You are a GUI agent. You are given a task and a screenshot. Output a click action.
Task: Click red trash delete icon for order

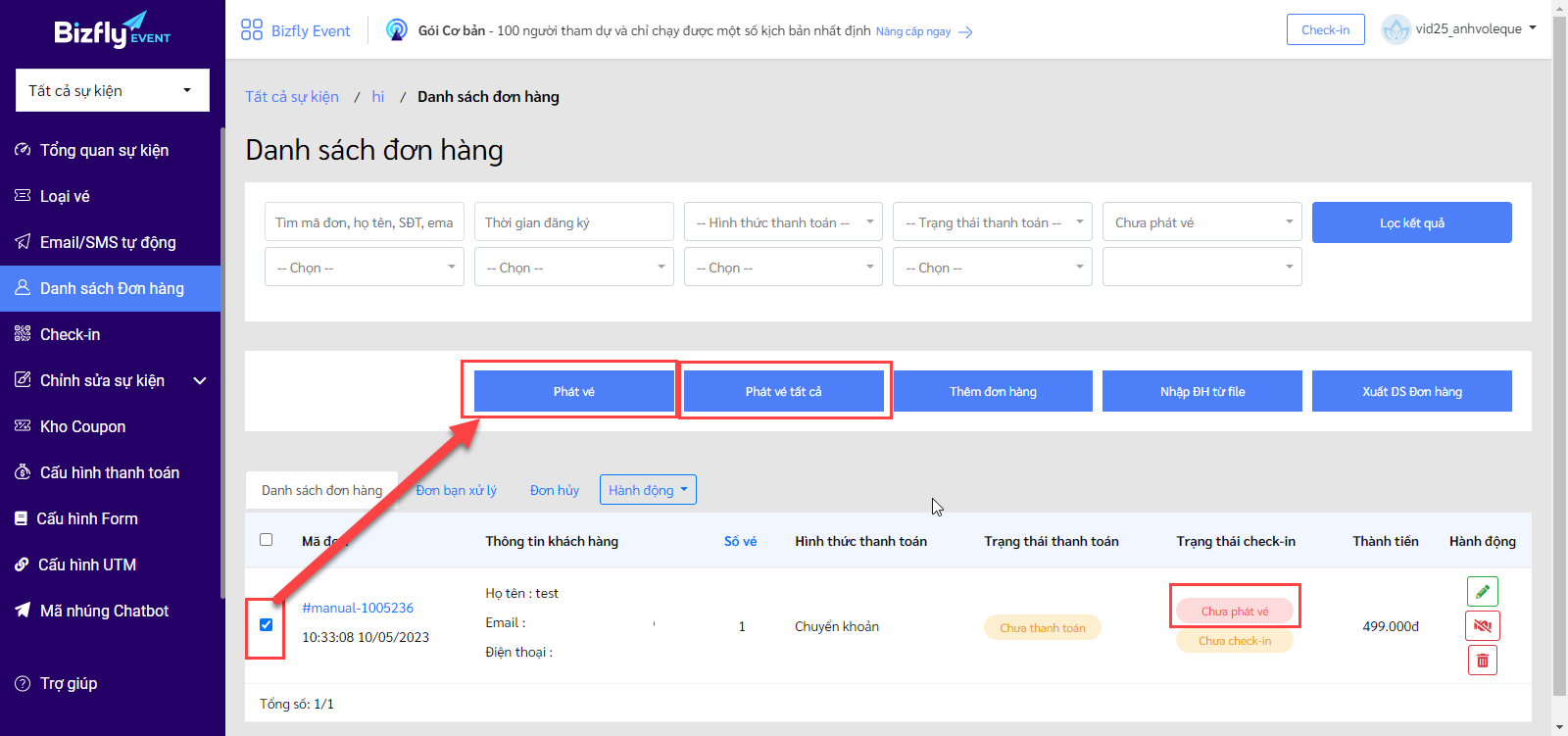pos(1483,661)
